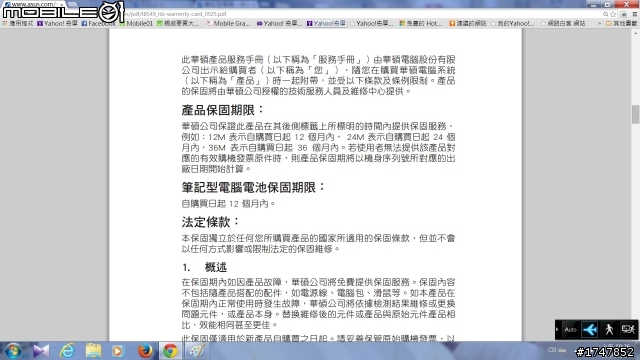Click the section title 1. 概述
The height and width of the screenshot is (360, 640).
click(x=204, y=267)
